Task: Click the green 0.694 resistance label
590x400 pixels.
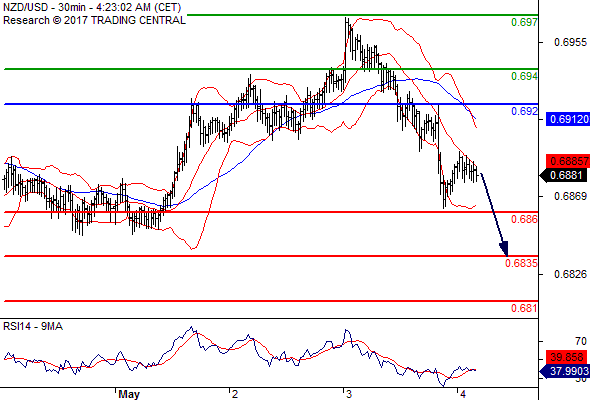Action: click(524, 76)
